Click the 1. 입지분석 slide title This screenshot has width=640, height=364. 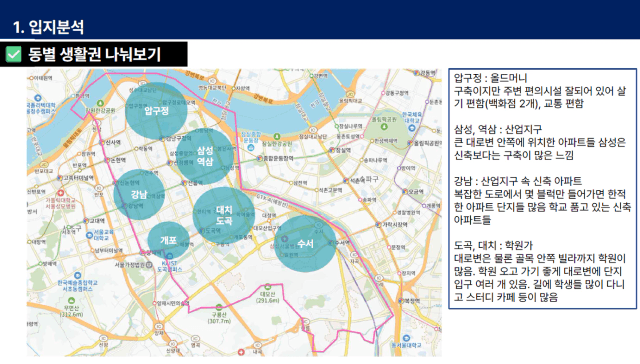[x=48, y=27]
